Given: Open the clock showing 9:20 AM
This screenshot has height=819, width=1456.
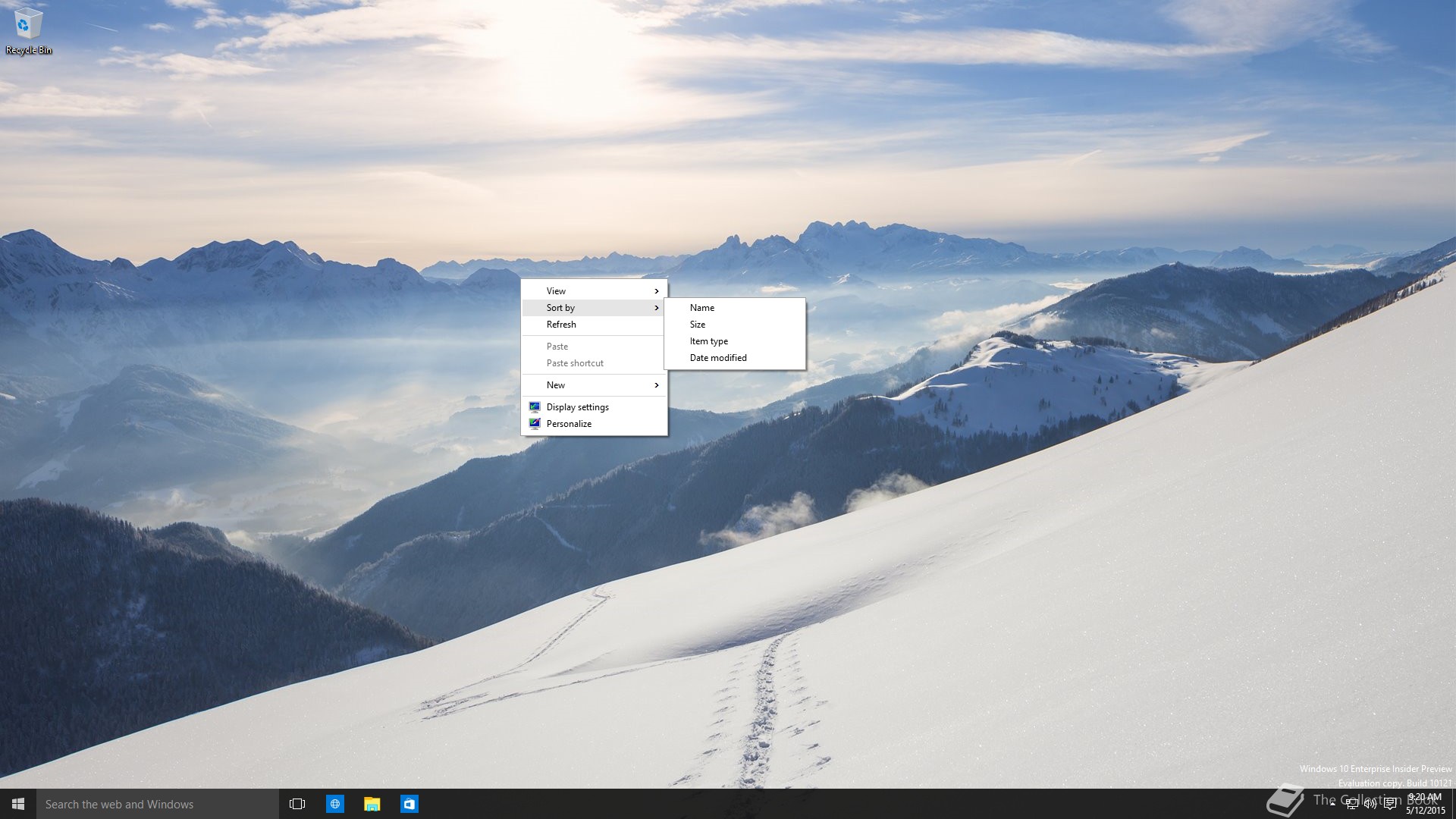Looking at the screenshot, I should click(1425, 804).
